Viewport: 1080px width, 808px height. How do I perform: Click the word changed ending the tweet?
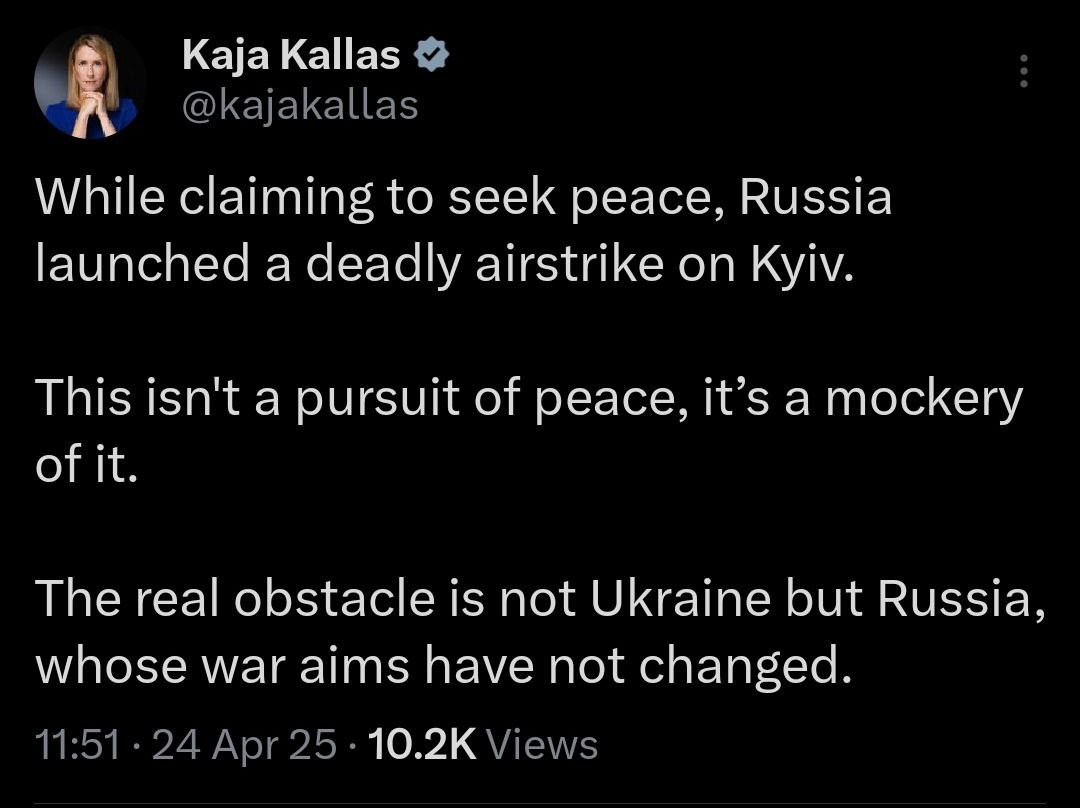click(745, 666)
